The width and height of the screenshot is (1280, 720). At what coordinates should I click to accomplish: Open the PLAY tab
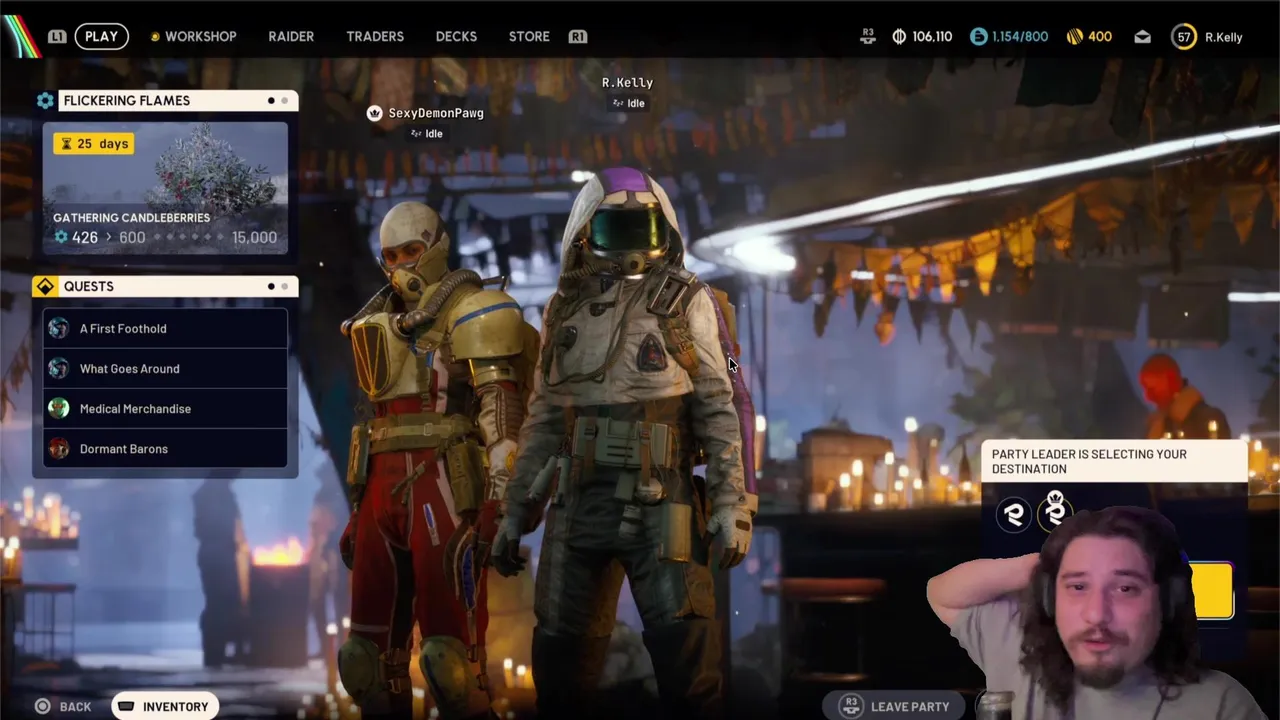coord(101,36)
